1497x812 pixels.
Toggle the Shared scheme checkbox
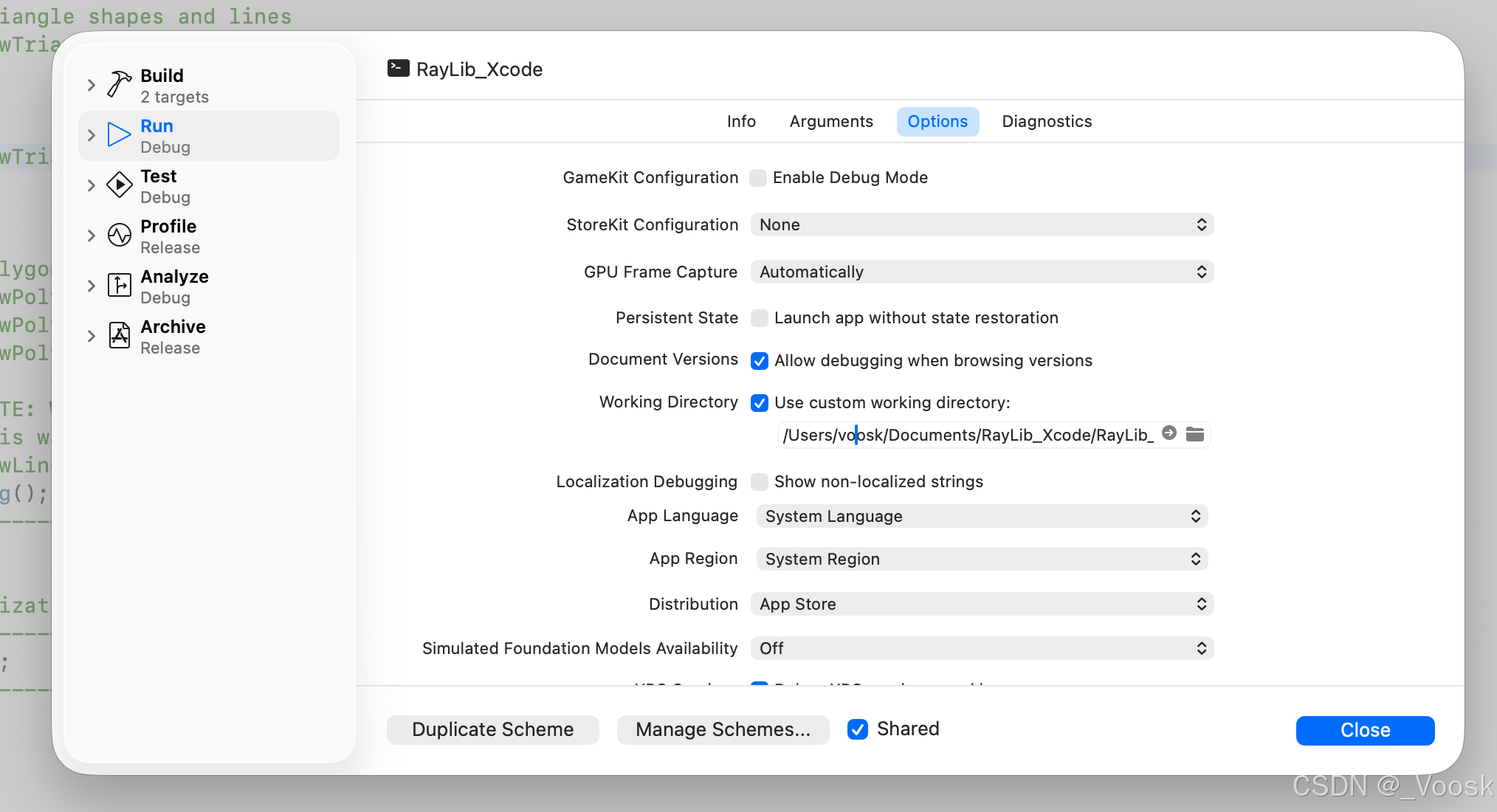point(858,729)
